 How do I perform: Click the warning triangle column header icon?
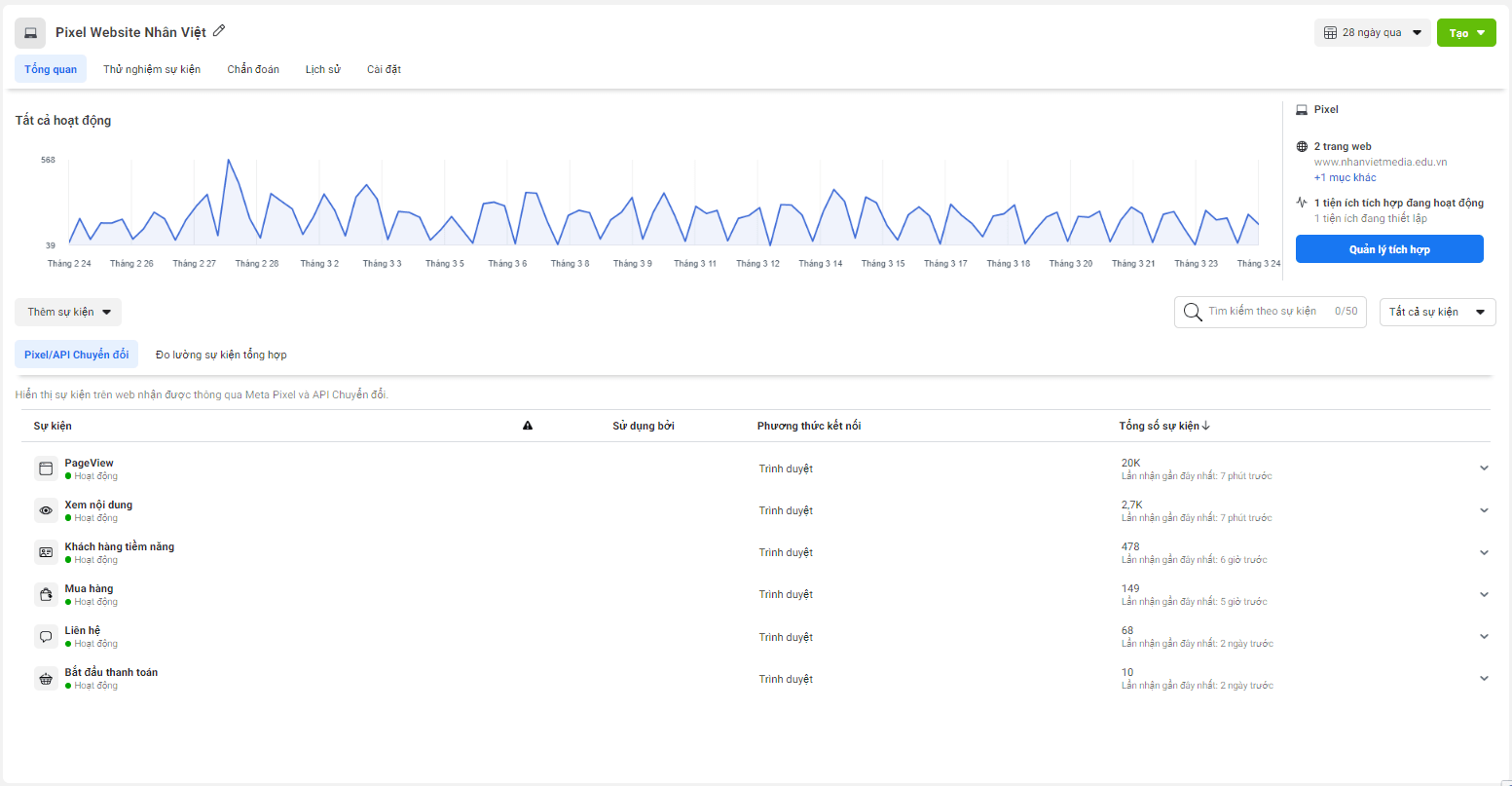(528, 426)
